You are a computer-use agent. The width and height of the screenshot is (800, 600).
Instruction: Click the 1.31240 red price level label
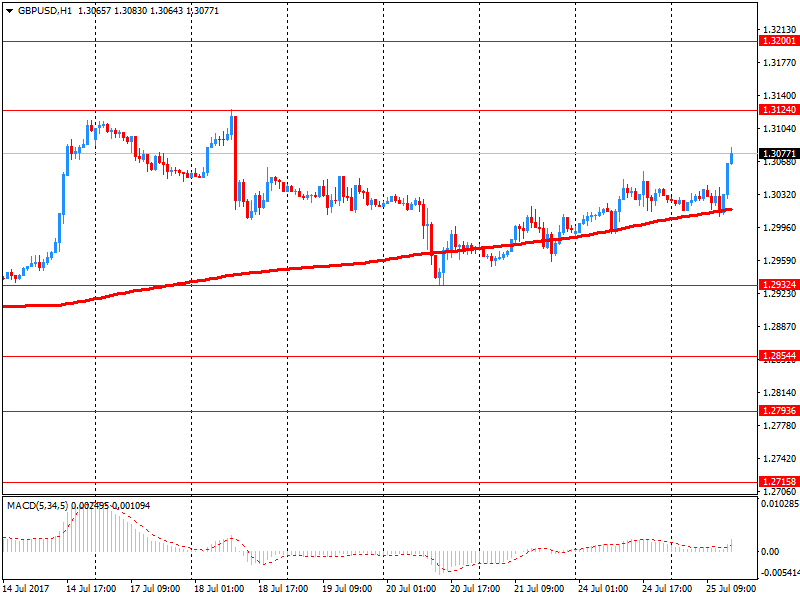(x=779, y=110)
